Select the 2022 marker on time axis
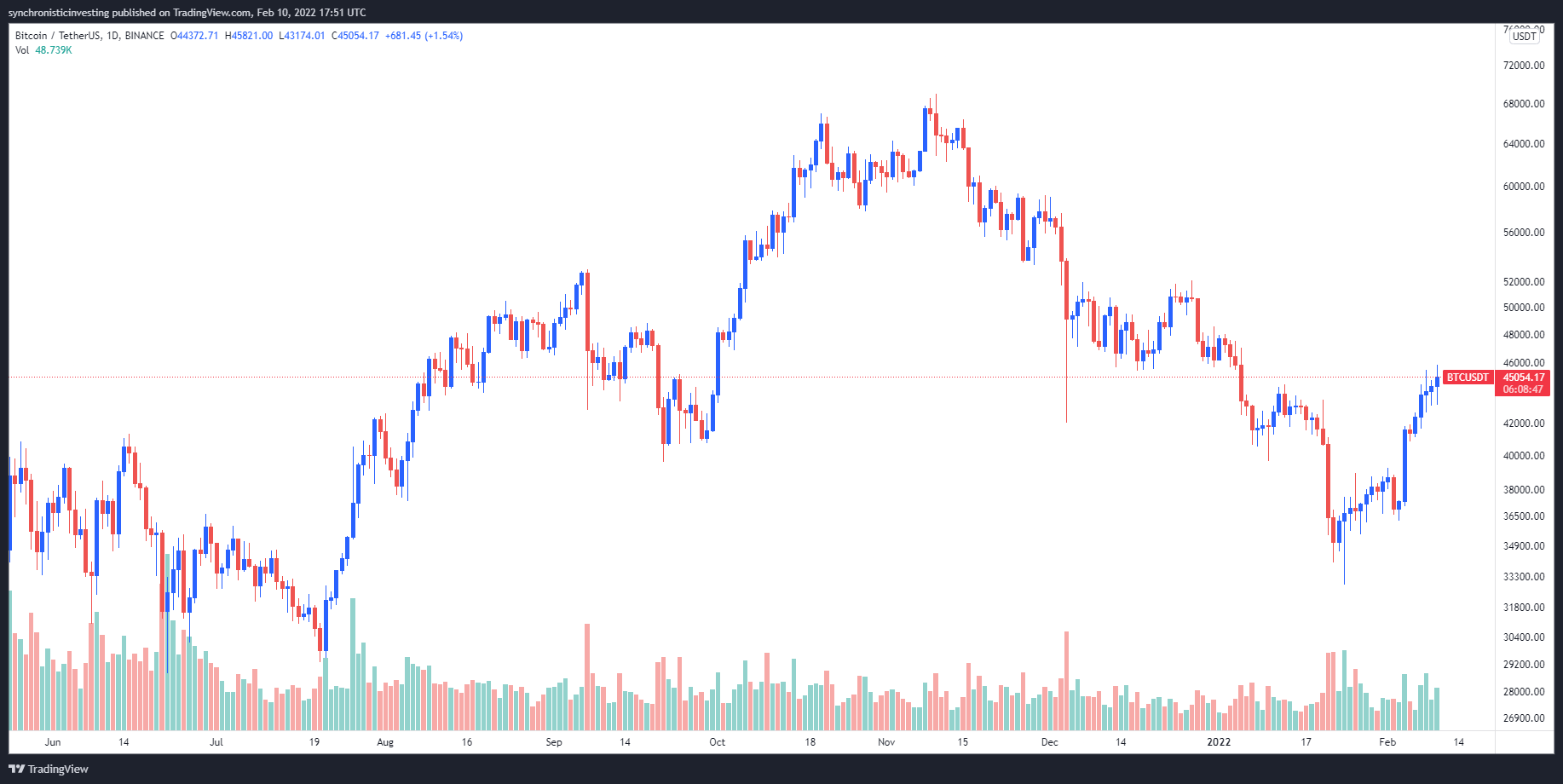The width and height of the screenshot is (1563, 784). (x=1219, y=742)
